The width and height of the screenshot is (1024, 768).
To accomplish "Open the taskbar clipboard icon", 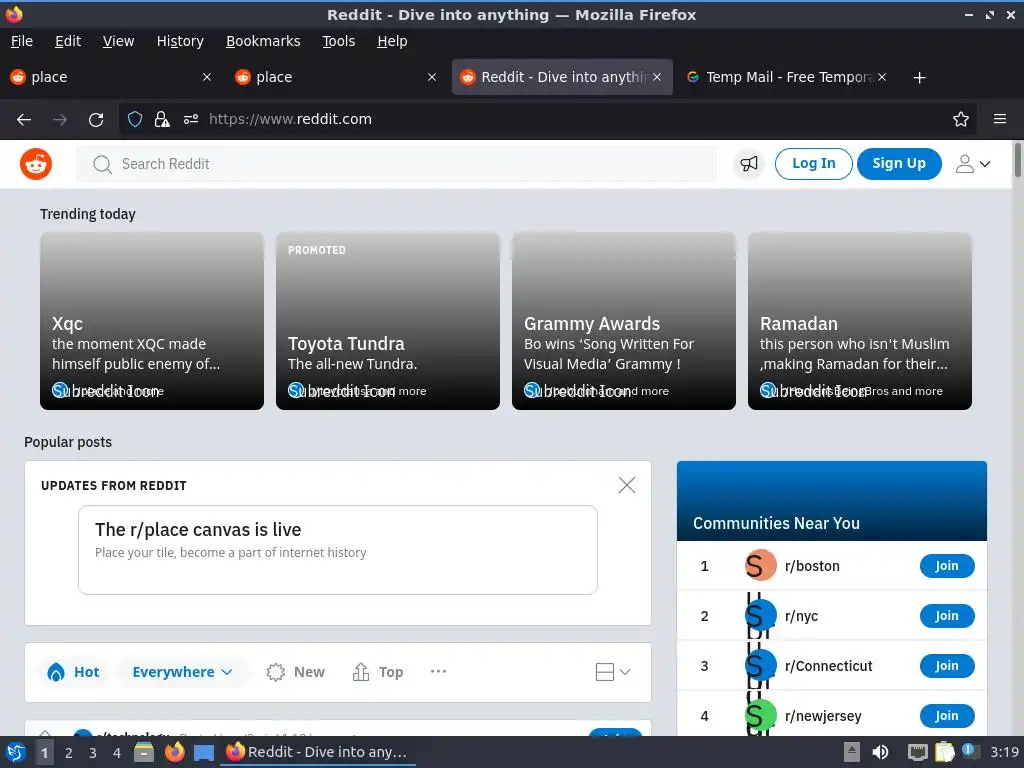I will point(944,752).
